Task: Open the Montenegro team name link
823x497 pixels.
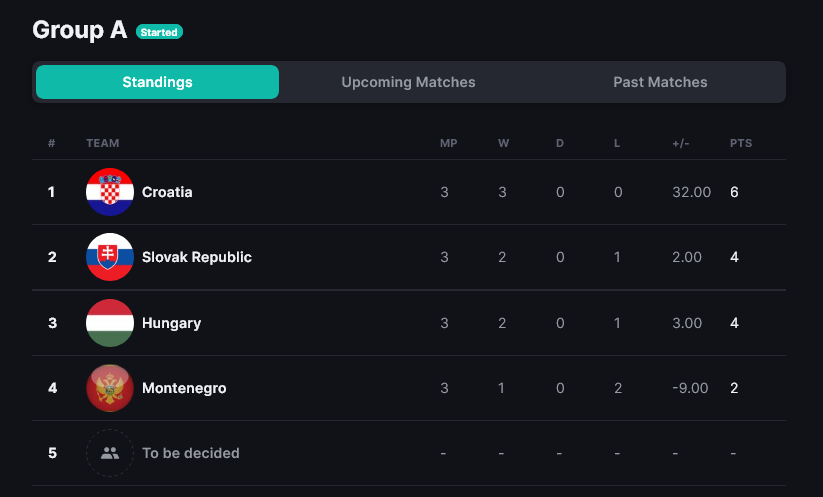Action: point(184,388)
